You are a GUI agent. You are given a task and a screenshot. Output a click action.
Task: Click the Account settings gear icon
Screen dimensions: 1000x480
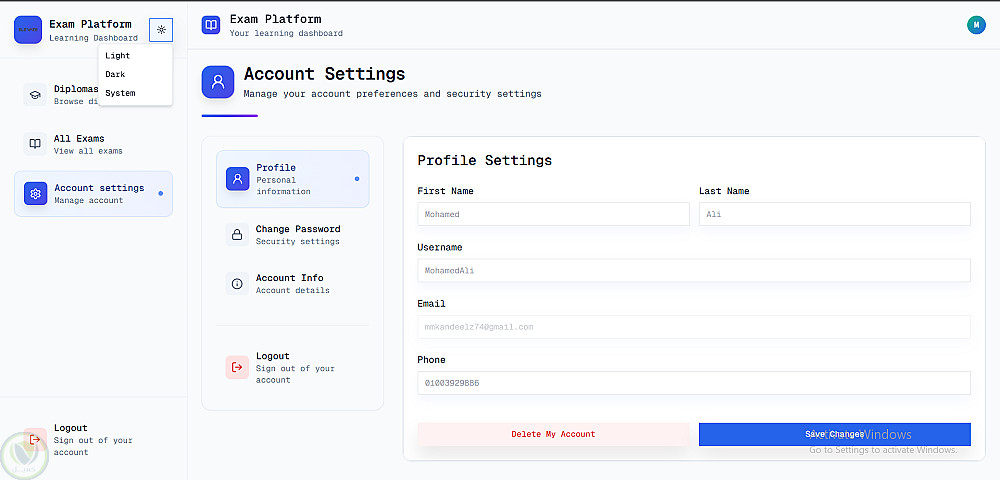(x=36, y=193)
